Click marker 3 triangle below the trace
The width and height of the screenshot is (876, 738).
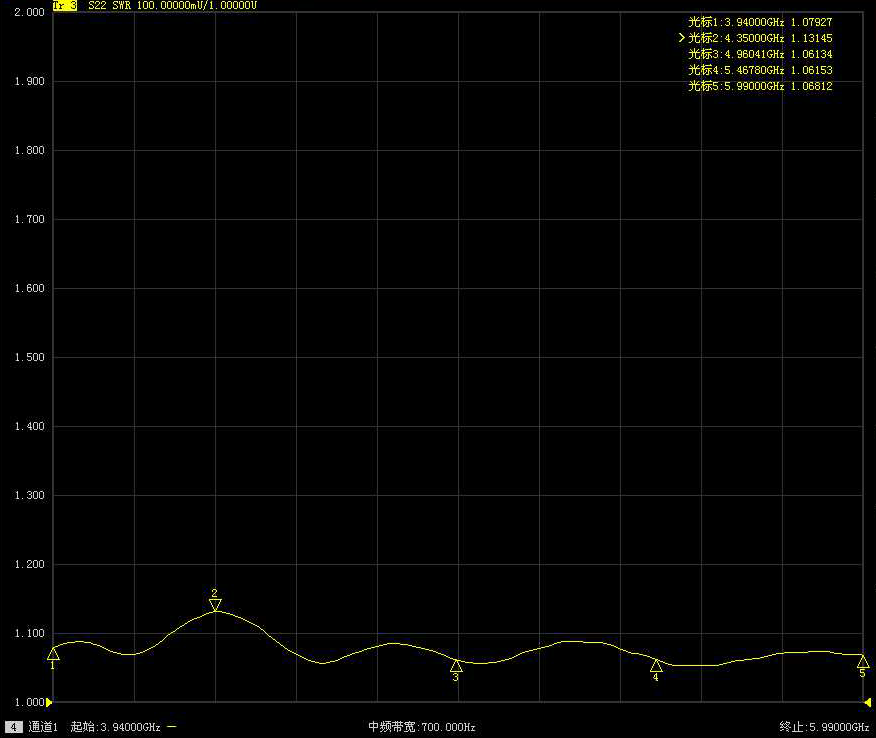pyautogui.click(x=456, y=666)
